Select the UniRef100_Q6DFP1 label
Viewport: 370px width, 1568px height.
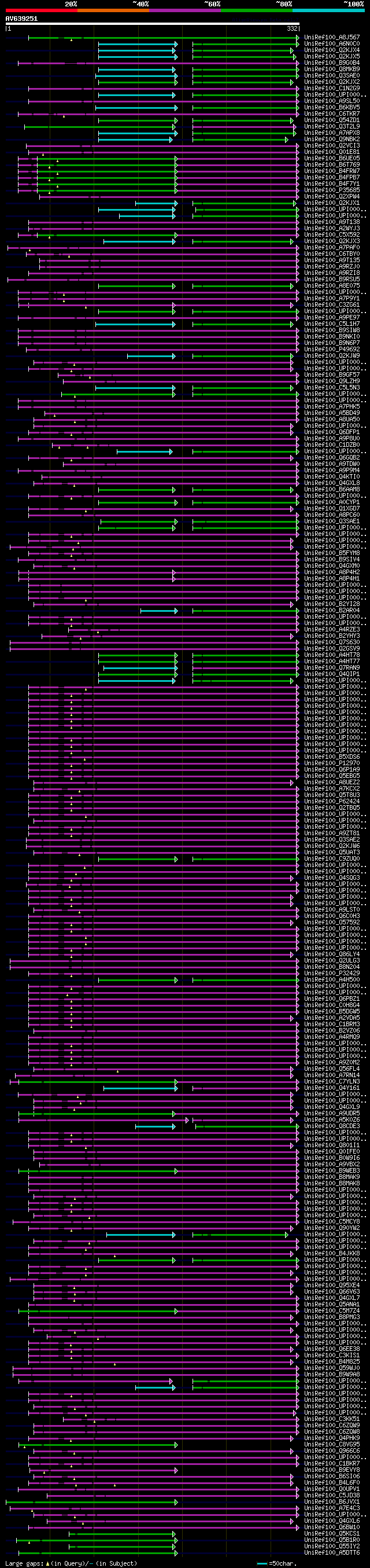tap(332, 432)
